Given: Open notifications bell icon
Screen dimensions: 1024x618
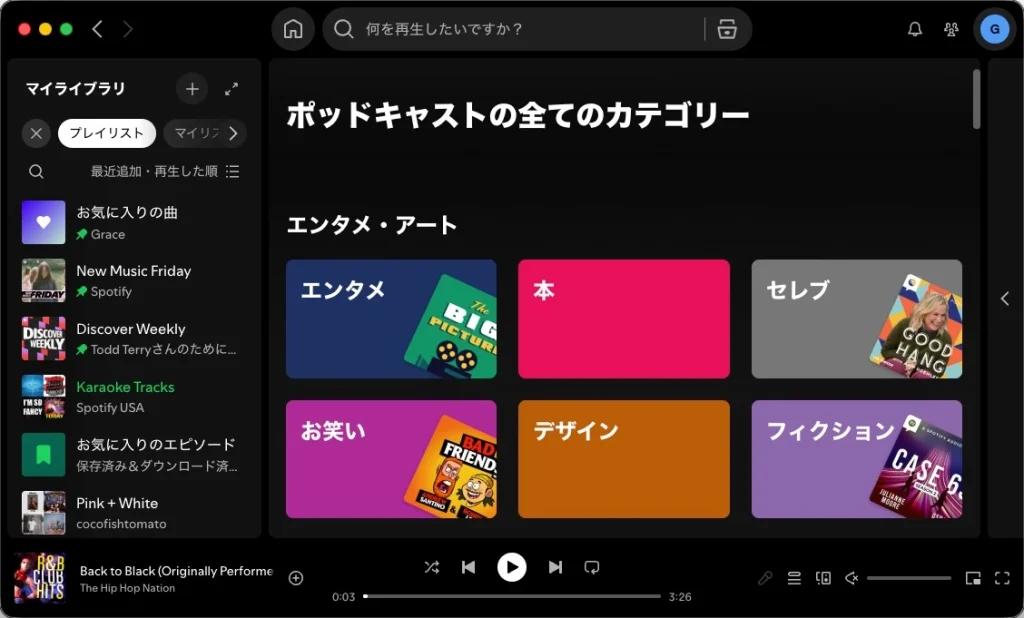Looking at the screenshot, I should 915,29.
